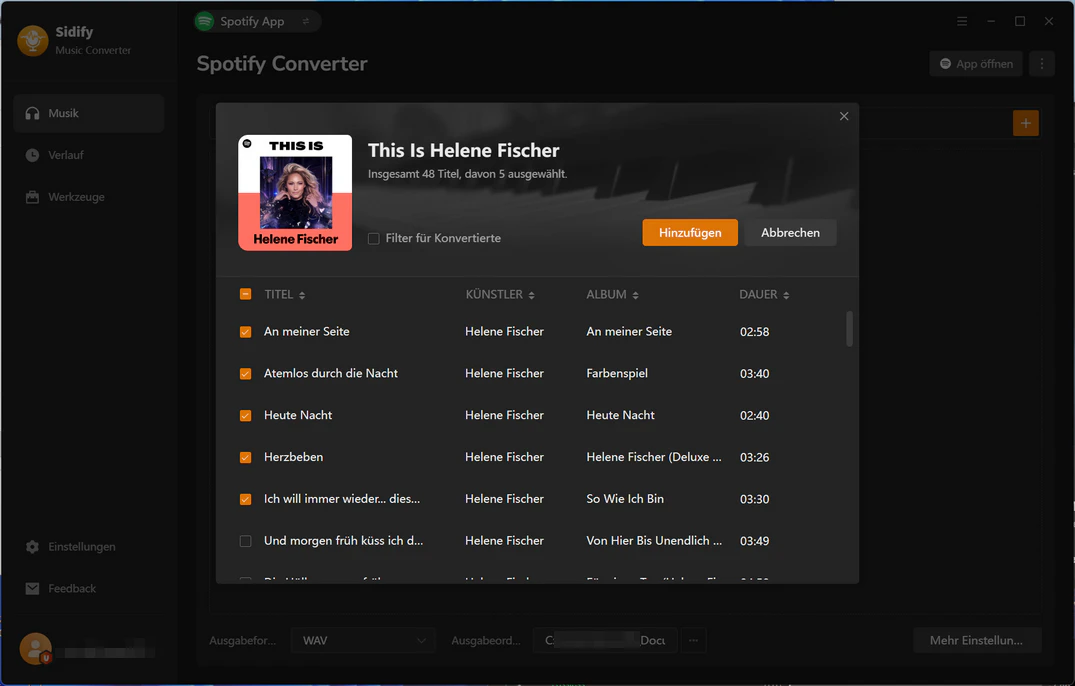
Task: Click Helene Fischer artist for An meiner Seite
Action: click(x=504, y=331)
